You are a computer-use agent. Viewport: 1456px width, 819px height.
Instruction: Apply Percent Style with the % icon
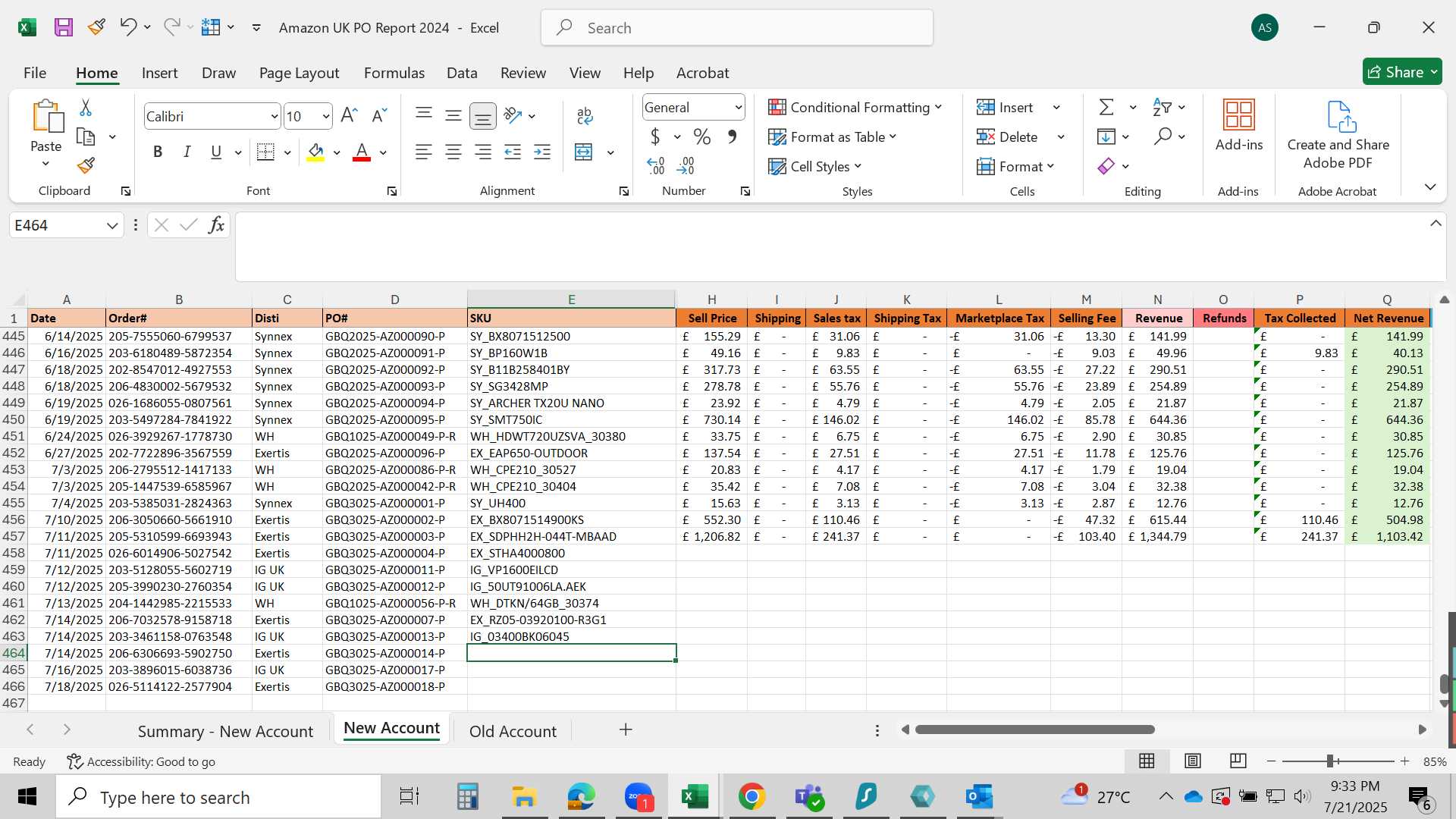point(702,137)
